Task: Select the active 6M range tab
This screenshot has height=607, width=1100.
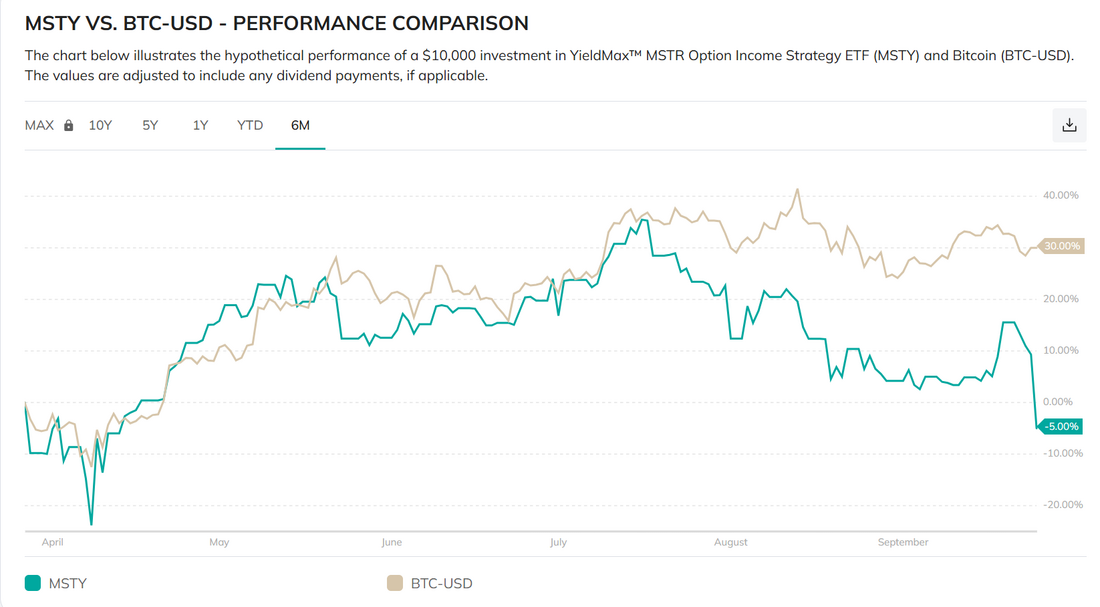Action: click(300, 125)
